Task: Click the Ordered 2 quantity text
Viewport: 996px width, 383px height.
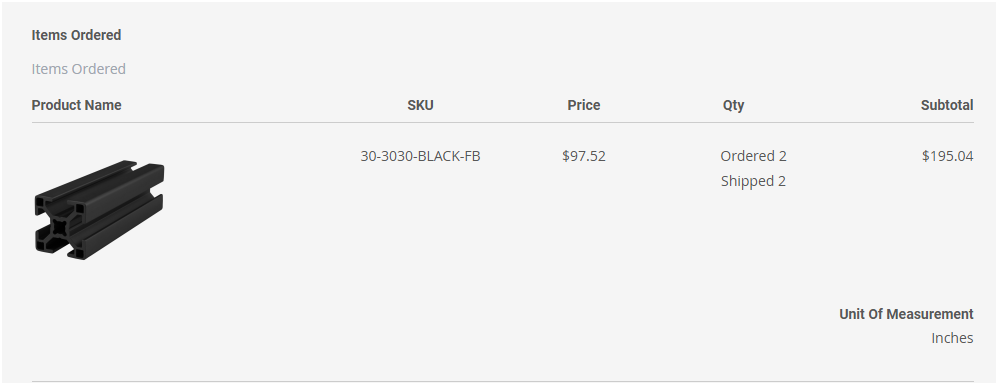Action: pos(753,156)
